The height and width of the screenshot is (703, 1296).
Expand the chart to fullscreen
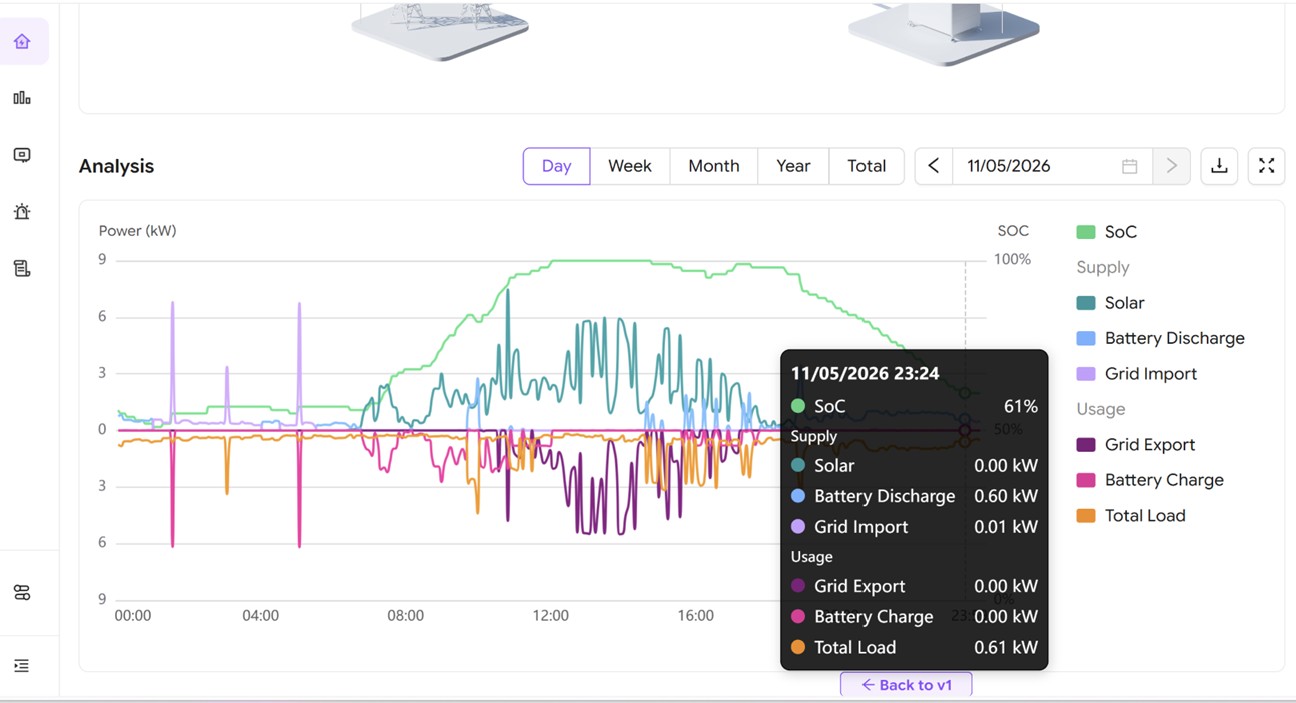coord(1266,166)
